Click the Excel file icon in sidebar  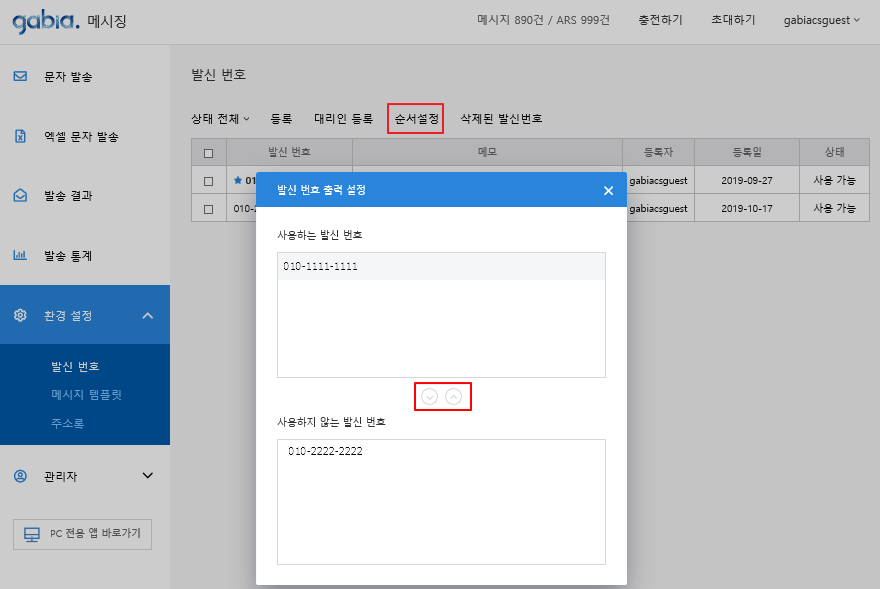[x=20, y=136]
